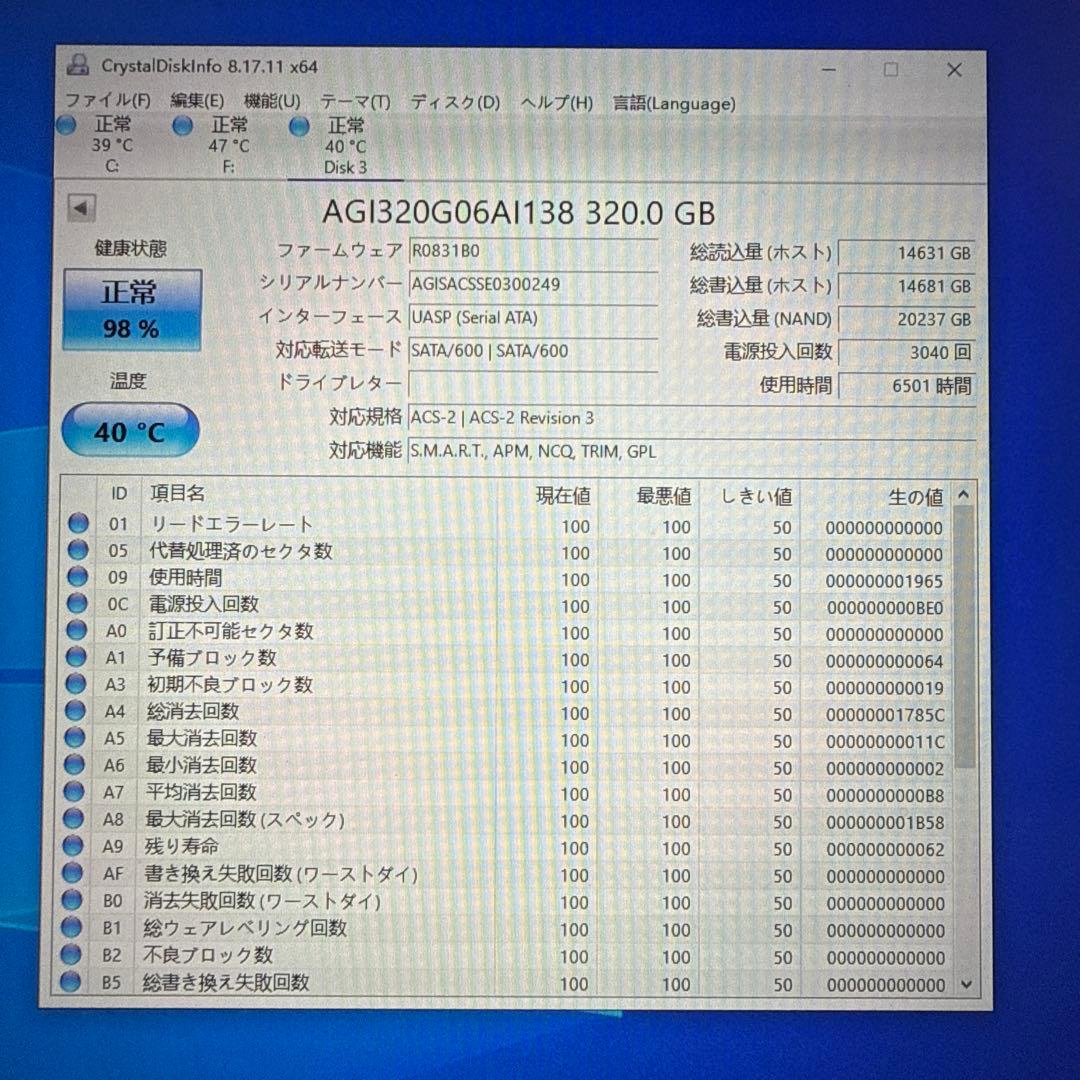The height and width of the screenshot is (1080, 1080).
Task: Click the SMART list scroll up arrow
Action: click(964, 495)
